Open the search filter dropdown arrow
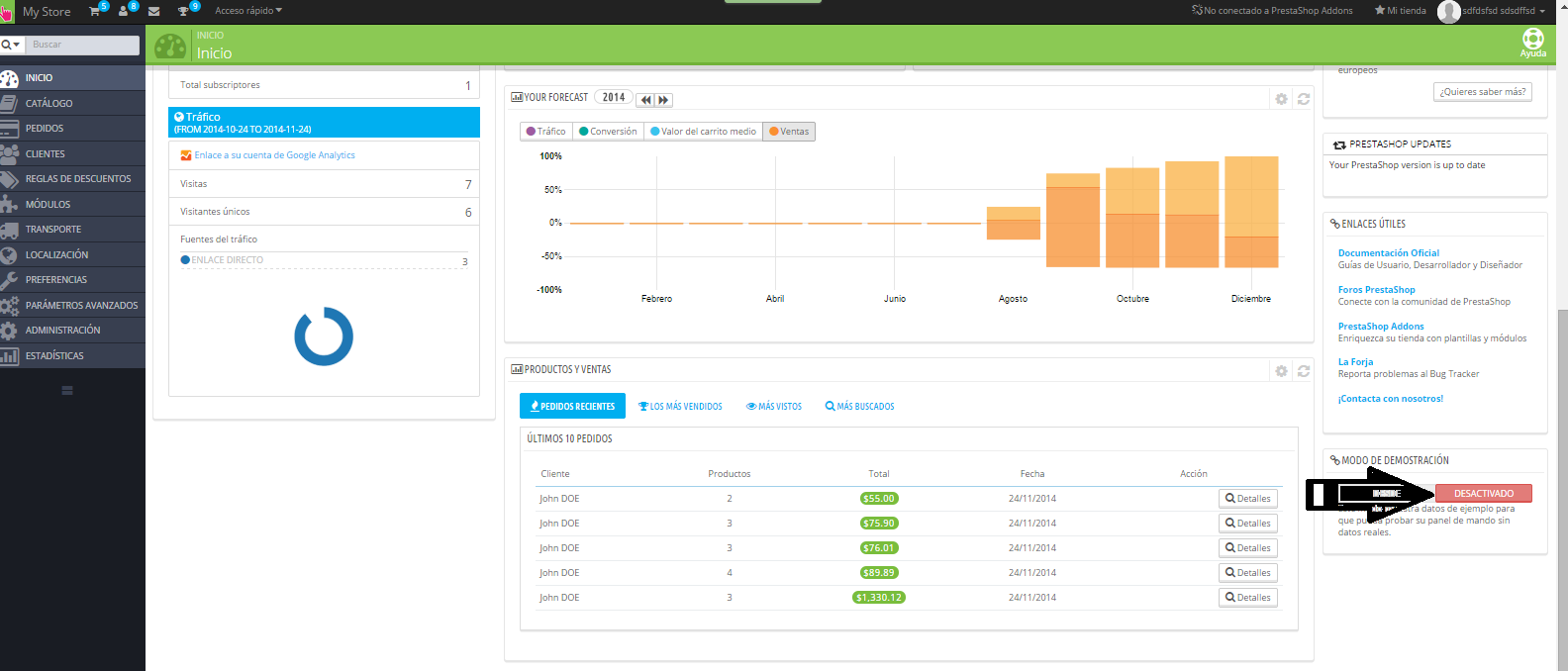Viewport: 1568px width, 671px height. click(12, 45)
